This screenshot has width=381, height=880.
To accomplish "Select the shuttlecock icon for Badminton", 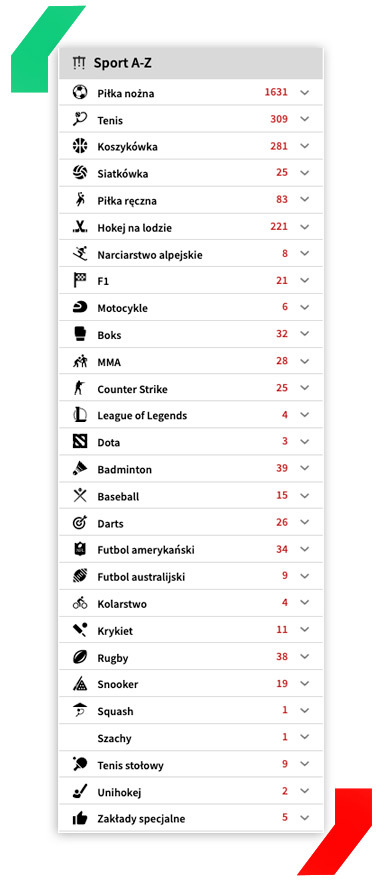I will (80, 469).
